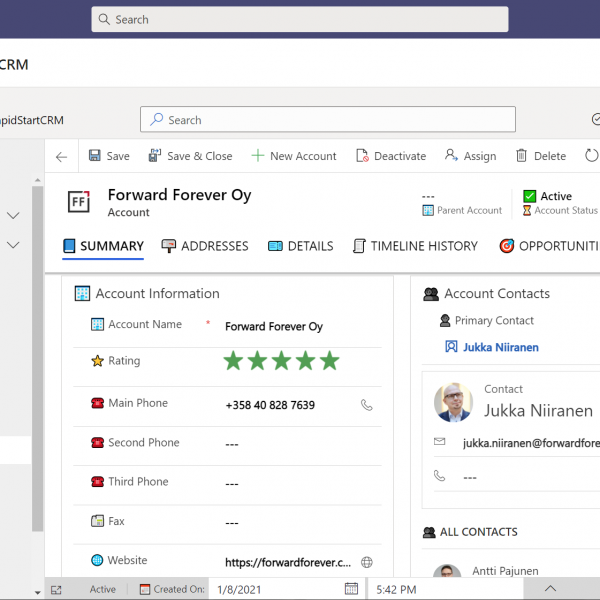Click the Forward Forever FF logo

[x=79, y=201]
